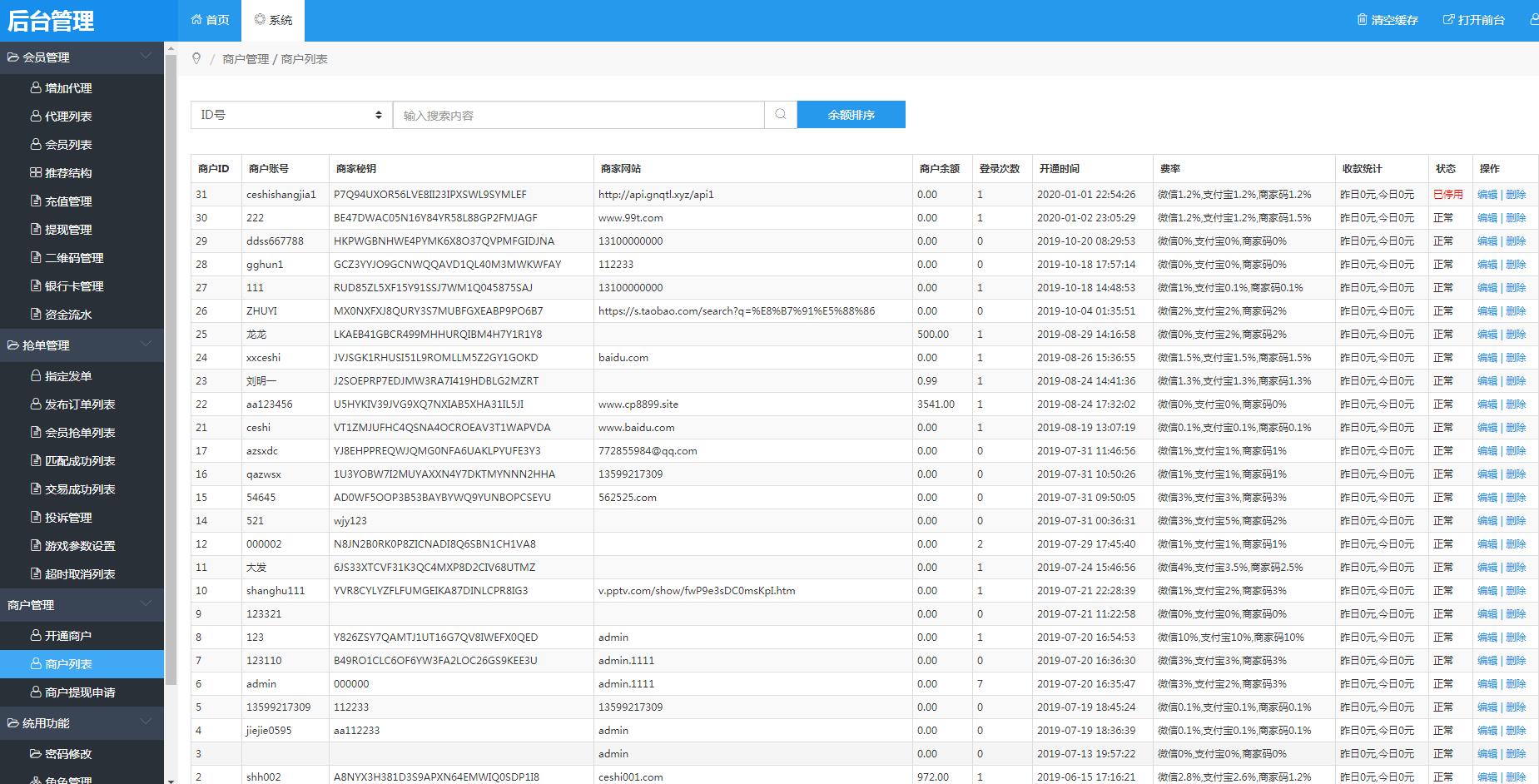1539x784 pixels.
Task: Click the icon beside 会员列表
Action: 36,144
